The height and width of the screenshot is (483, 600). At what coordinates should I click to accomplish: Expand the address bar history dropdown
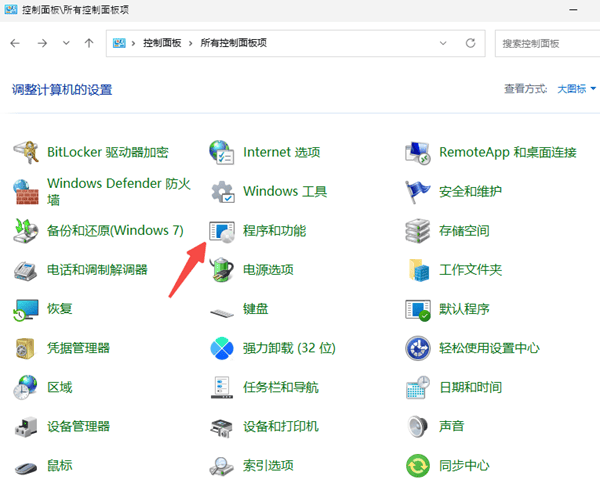(443, 43)
